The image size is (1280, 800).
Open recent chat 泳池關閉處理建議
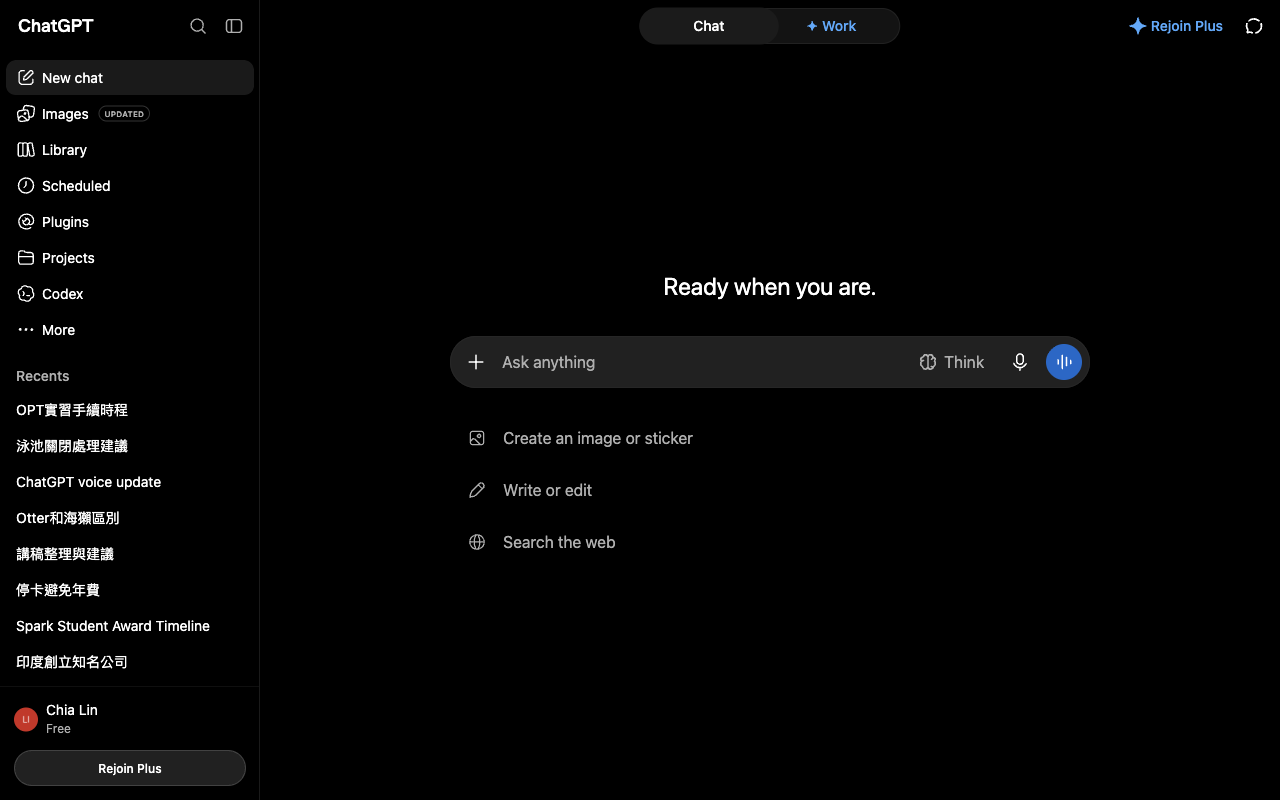click(130, 446)
